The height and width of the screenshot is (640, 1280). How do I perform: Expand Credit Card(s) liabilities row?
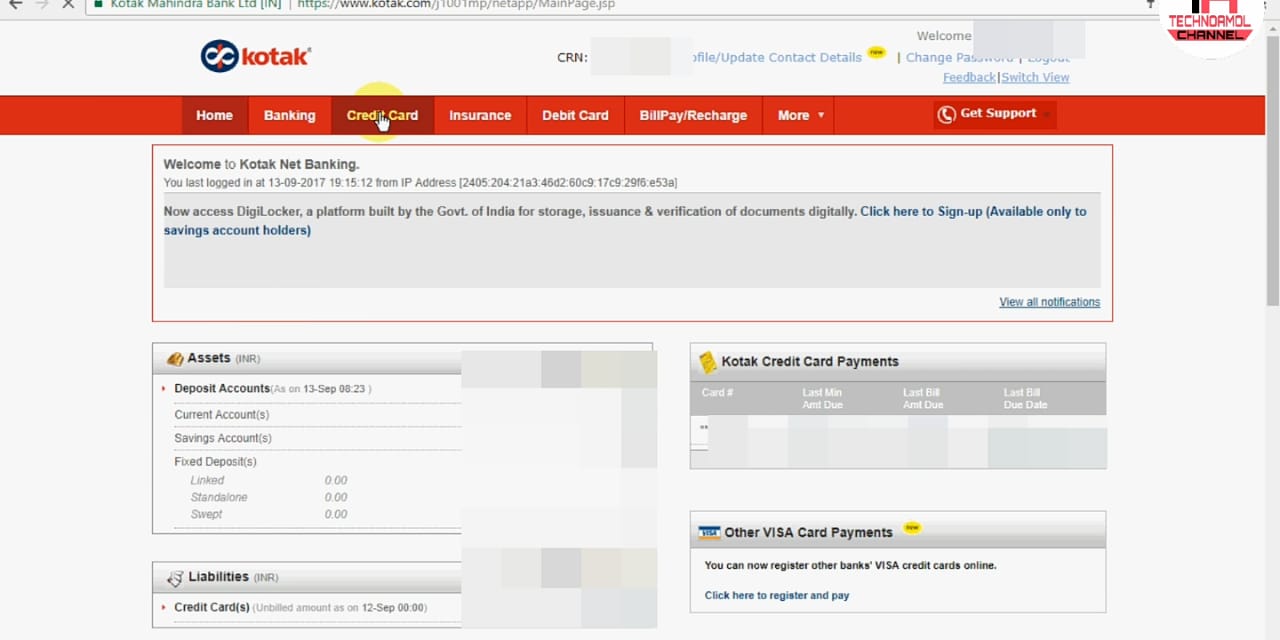164,607
